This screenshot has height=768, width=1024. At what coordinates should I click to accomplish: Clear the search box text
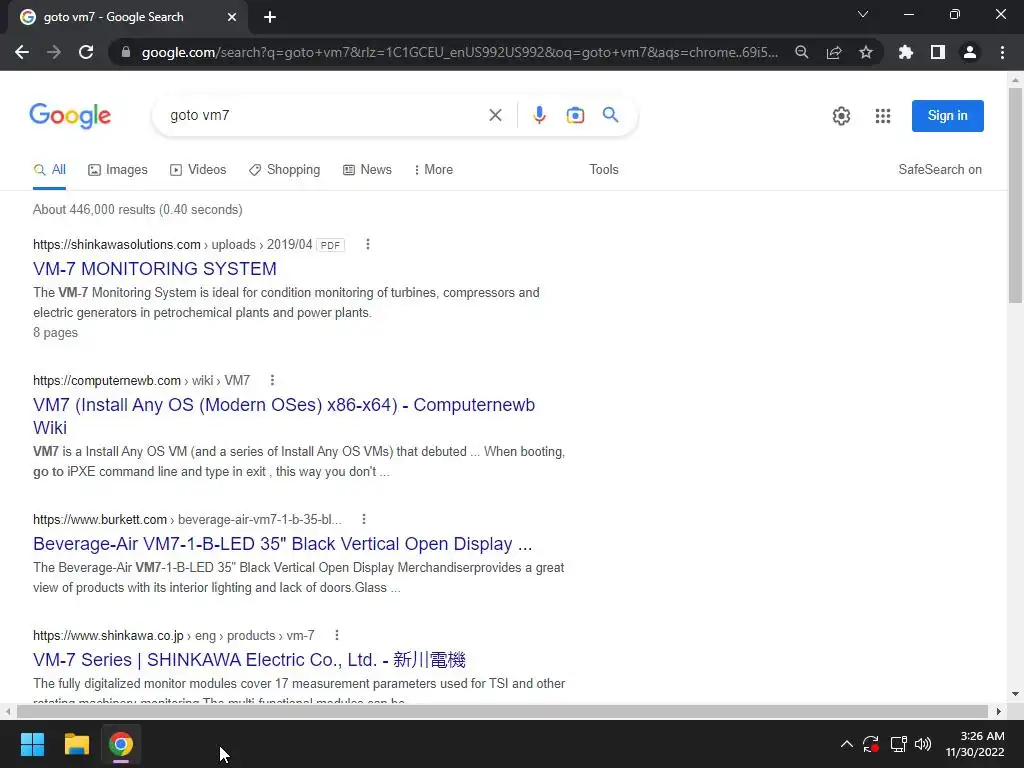click(495, 115)
